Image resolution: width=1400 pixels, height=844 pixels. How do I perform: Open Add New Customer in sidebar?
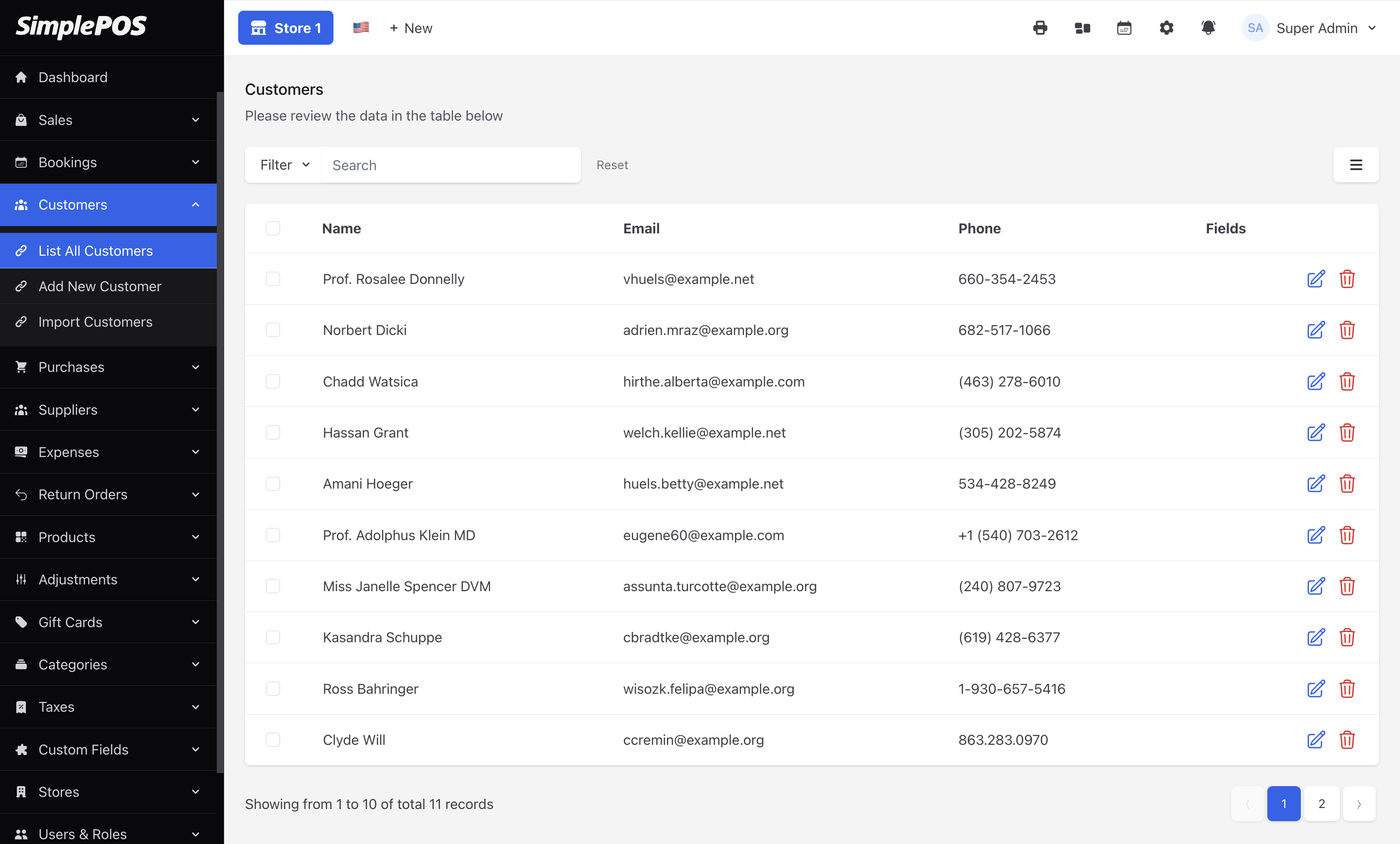[100, 286]
